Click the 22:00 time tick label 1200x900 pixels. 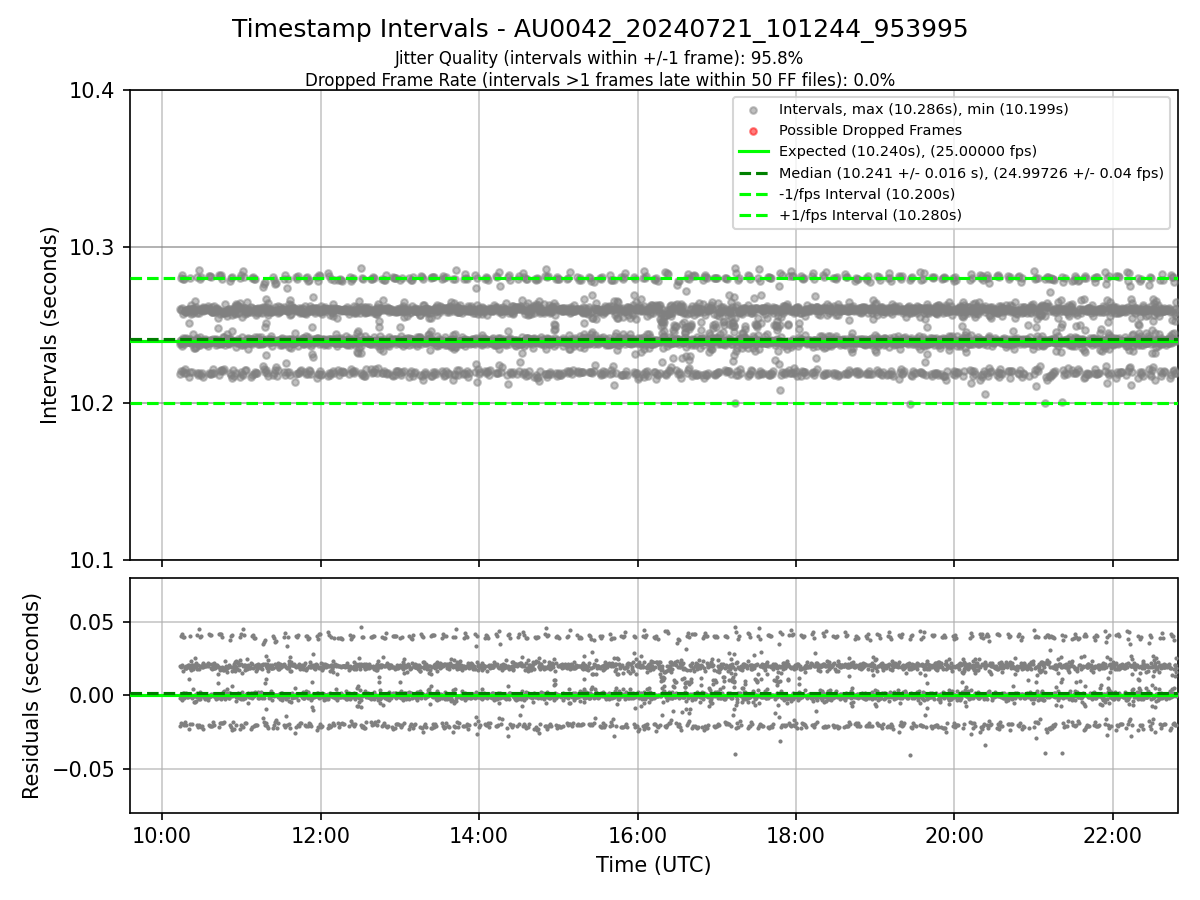[x=1113, y=835]
